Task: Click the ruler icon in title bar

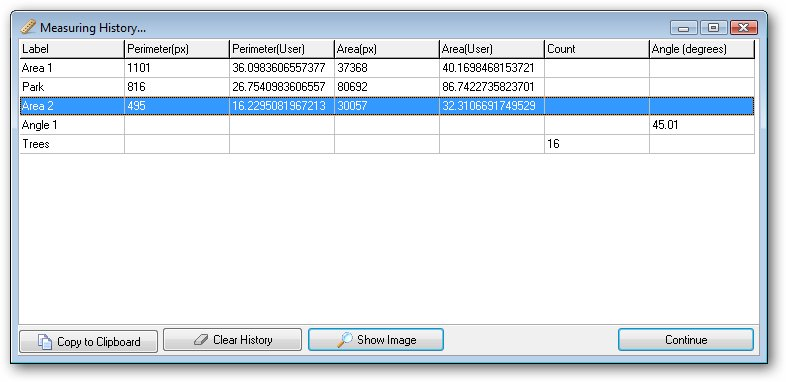Action: (x=28, y=27)
